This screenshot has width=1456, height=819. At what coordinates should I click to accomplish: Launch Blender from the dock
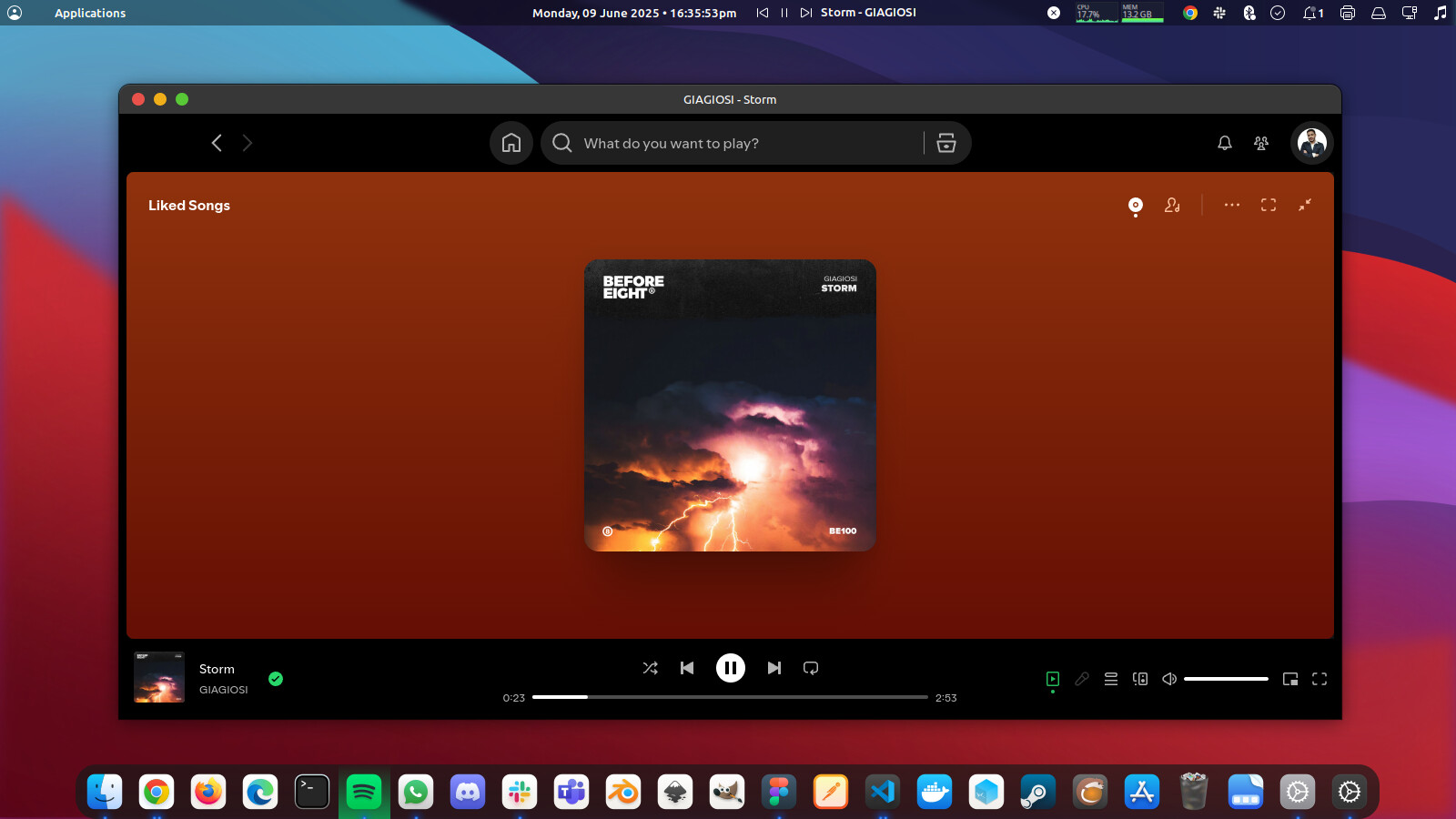[x=623, y=792]
